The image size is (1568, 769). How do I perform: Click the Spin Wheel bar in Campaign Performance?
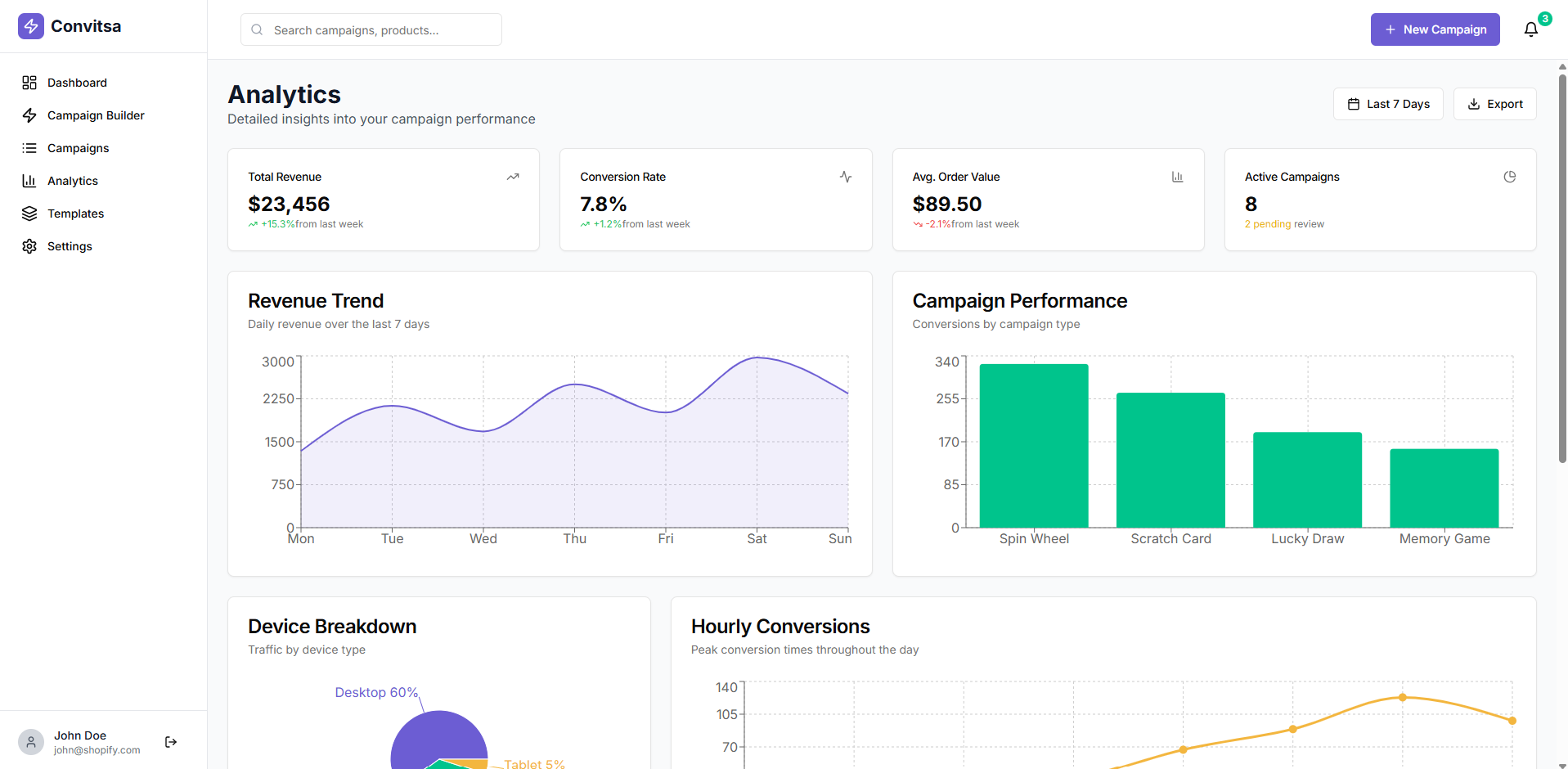[x=1034, y=446]
